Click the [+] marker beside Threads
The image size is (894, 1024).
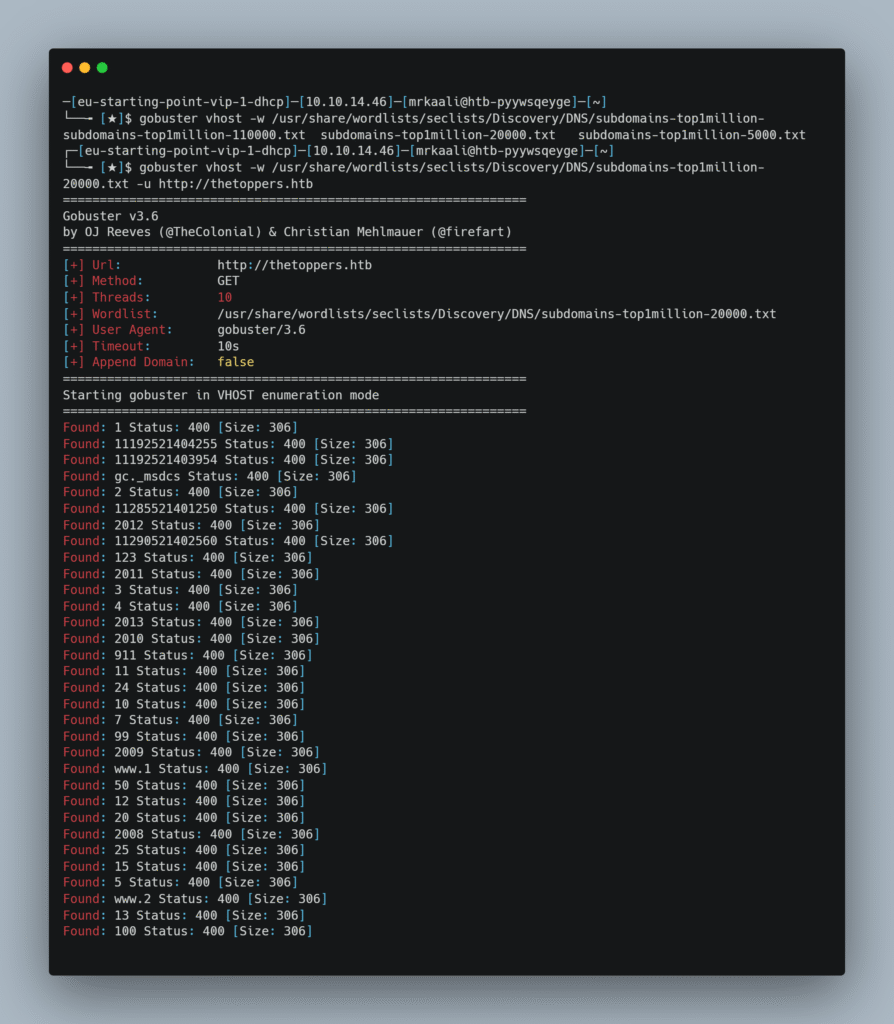[74, 297]
